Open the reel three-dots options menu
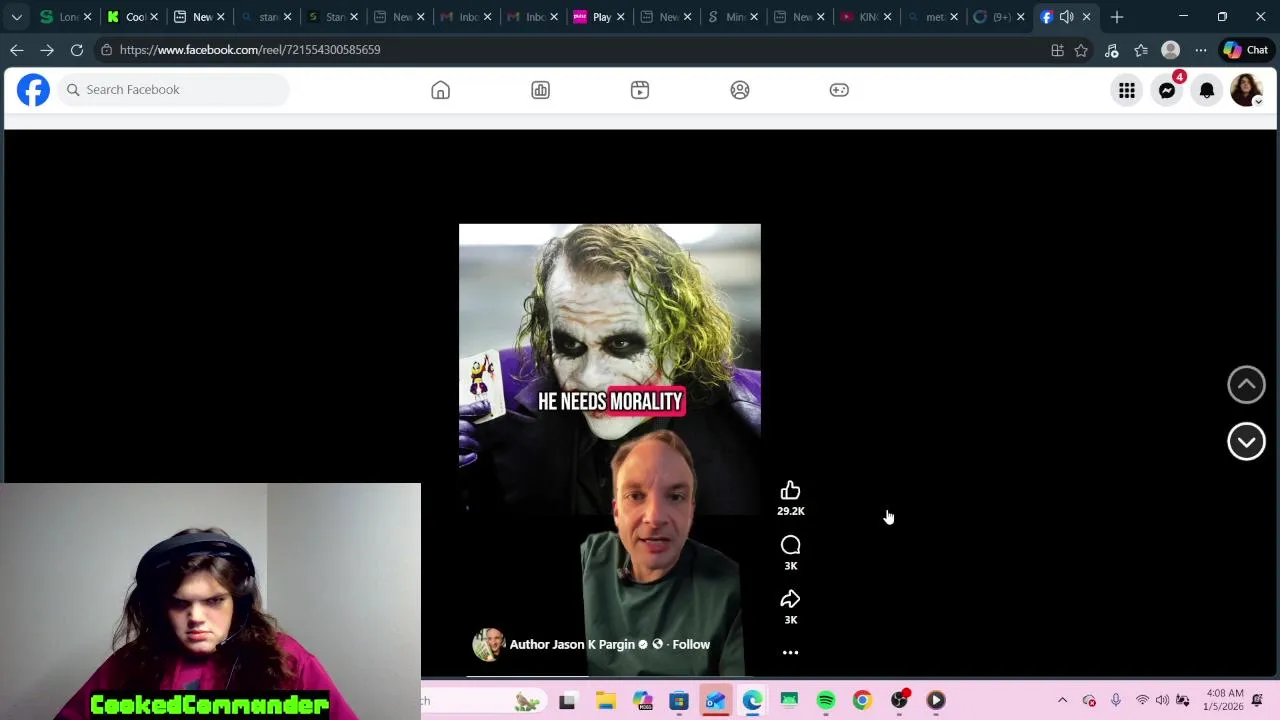The width and height of the screenshot is (1280, 720). coord(790,653)
